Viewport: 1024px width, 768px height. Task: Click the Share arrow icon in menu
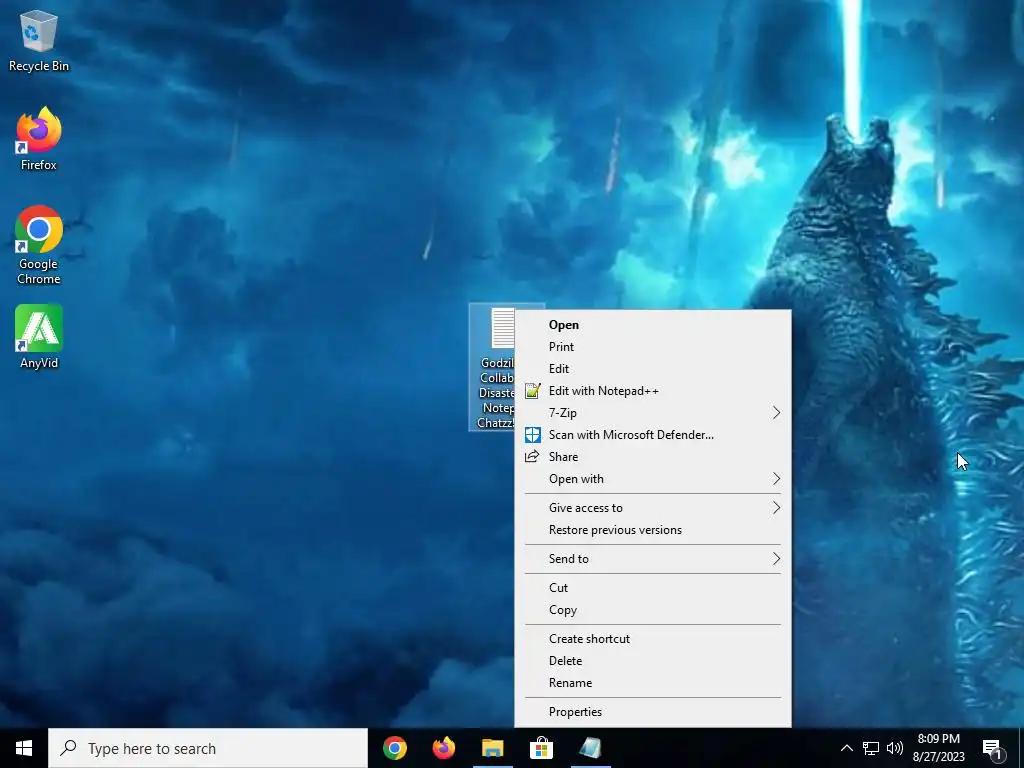532,456
